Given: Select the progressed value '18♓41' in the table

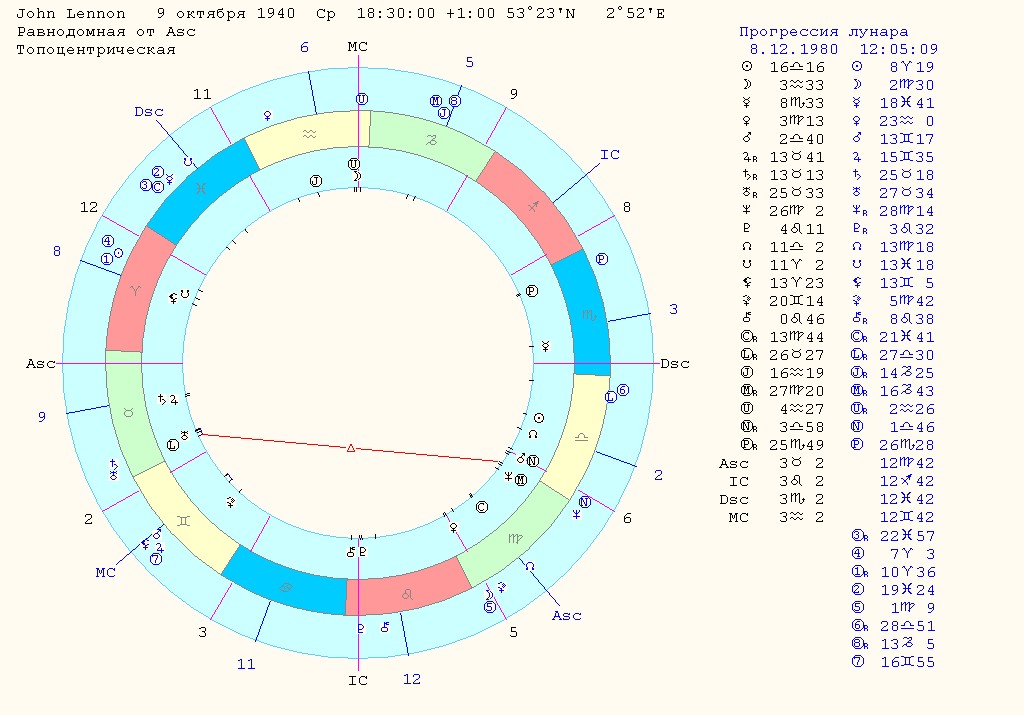Looking at the screenshot, I should 907,103.
